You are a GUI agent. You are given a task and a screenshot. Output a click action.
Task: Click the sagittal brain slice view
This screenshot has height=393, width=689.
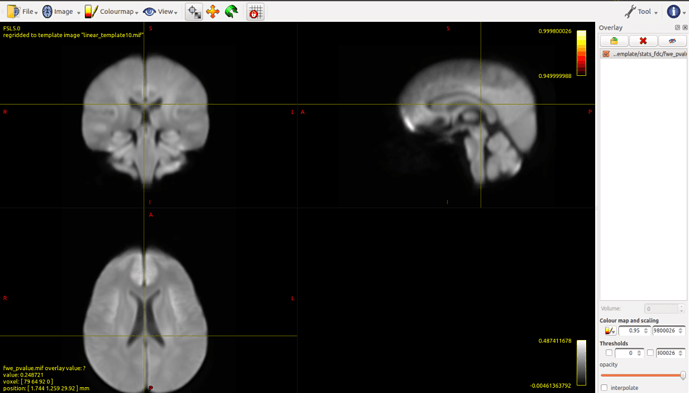point(468,121)
